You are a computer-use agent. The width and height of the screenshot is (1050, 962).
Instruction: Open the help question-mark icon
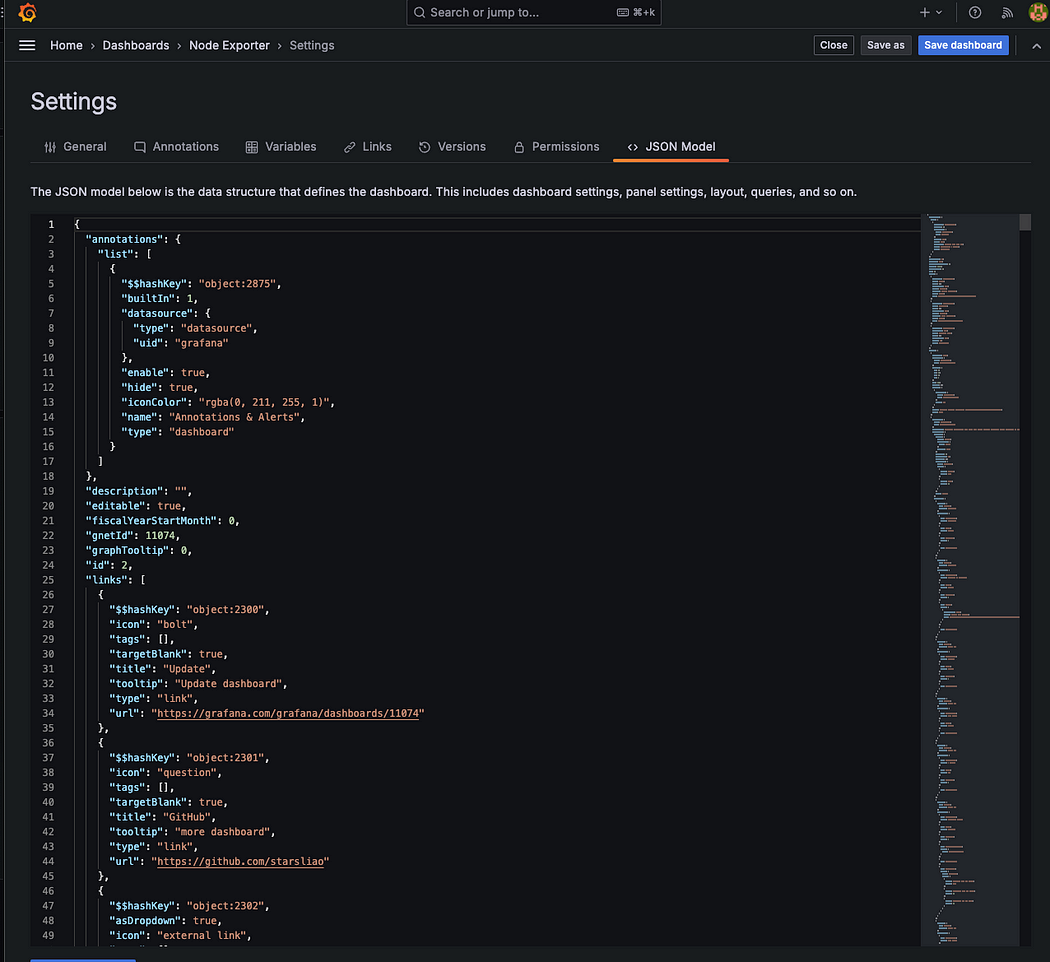[x=975, y=13]
